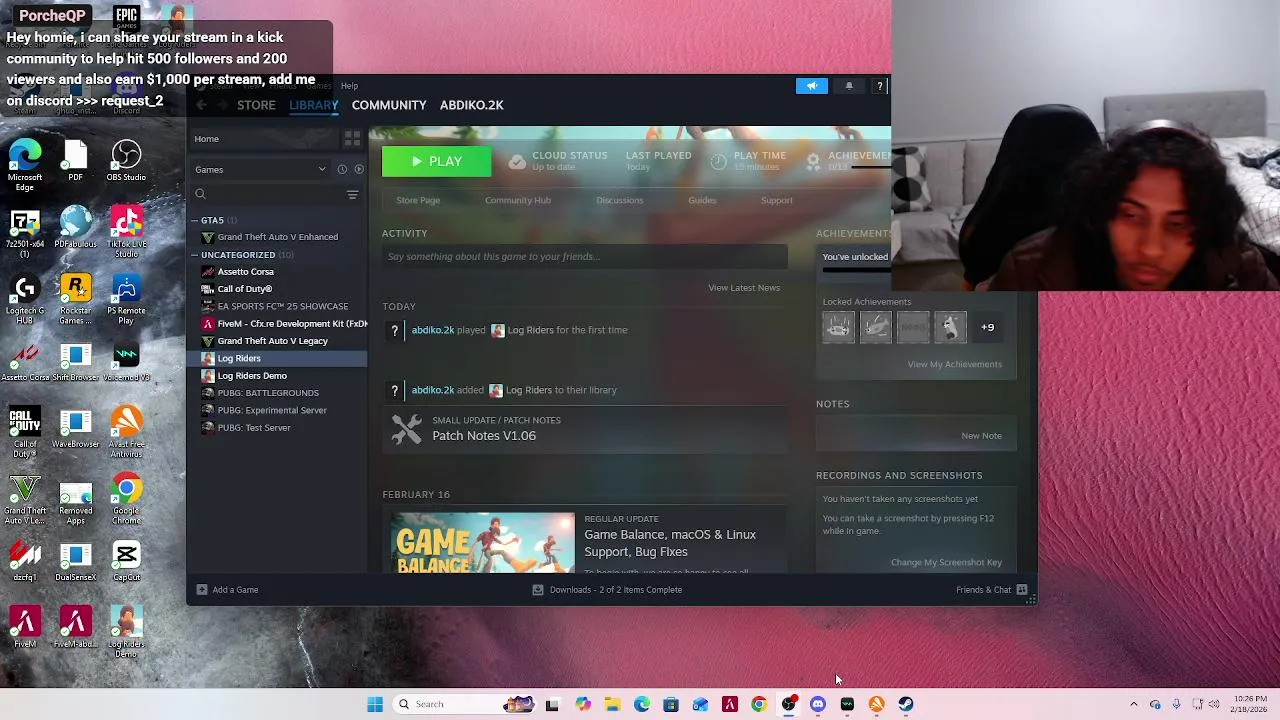Open Friends & Chat
1280x720 pixels.
tap(992, 590)
